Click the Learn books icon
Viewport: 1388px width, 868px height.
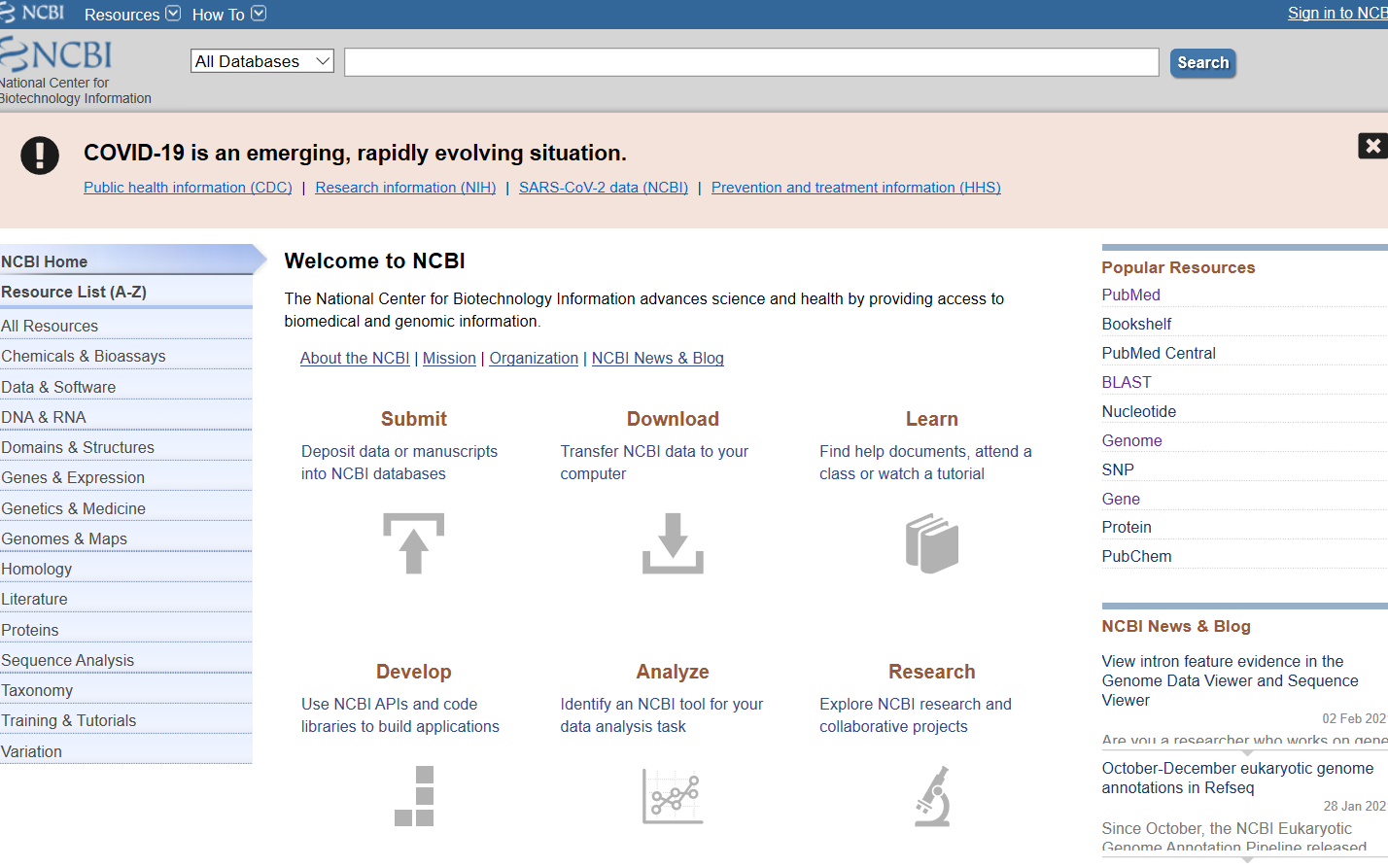pos(932,543)
